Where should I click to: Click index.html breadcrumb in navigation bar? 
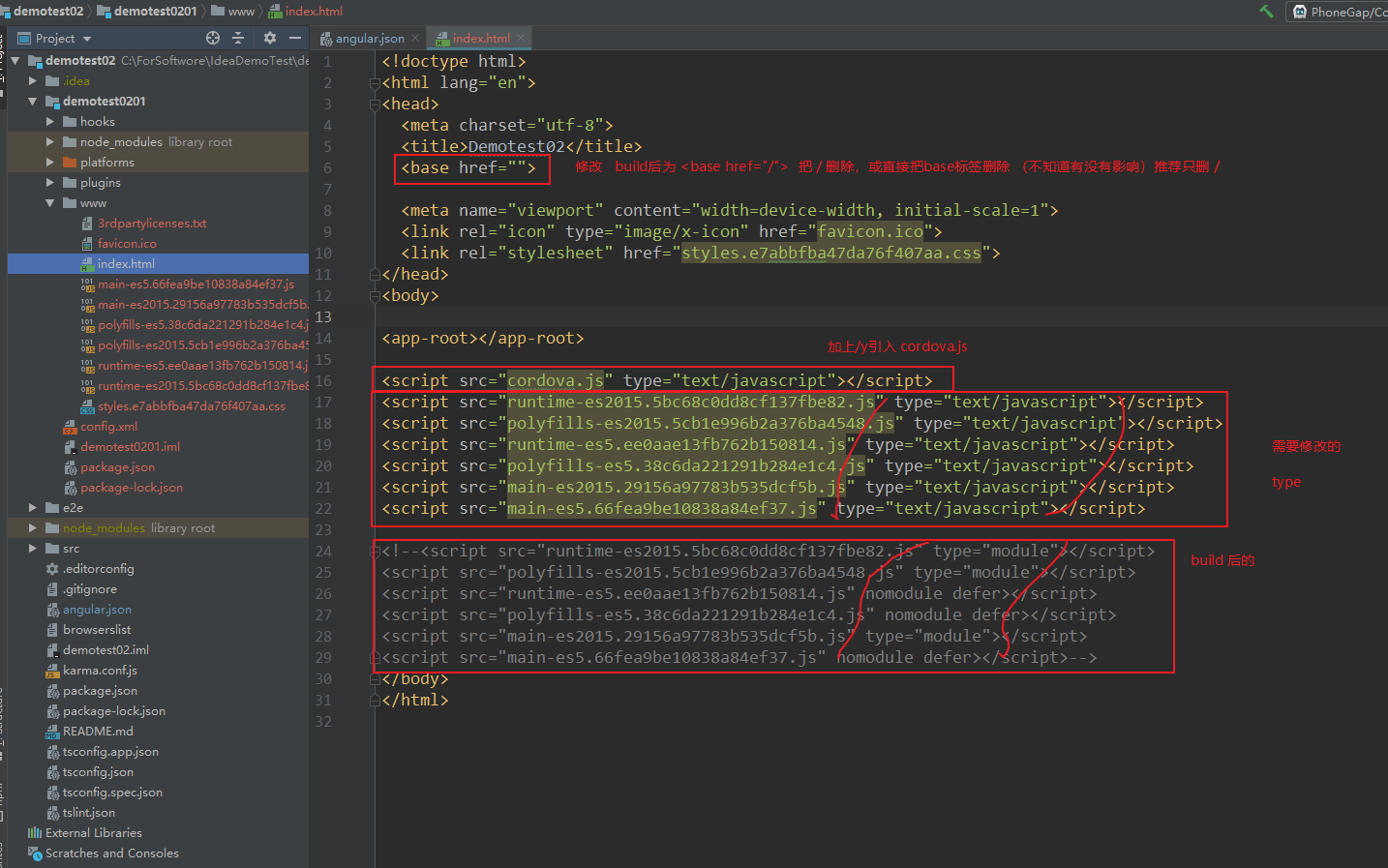coord(306,12)
